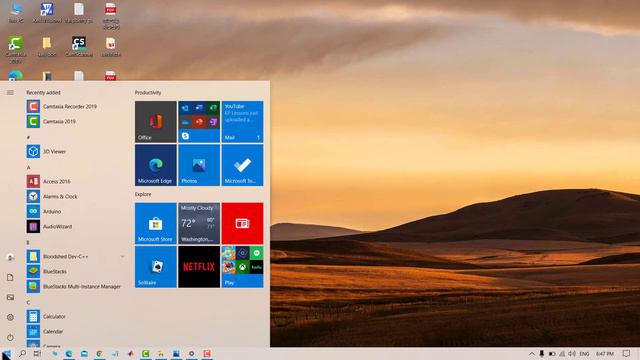Click the microphone icon in system tray
640x360 pixels.
[541, 353]
